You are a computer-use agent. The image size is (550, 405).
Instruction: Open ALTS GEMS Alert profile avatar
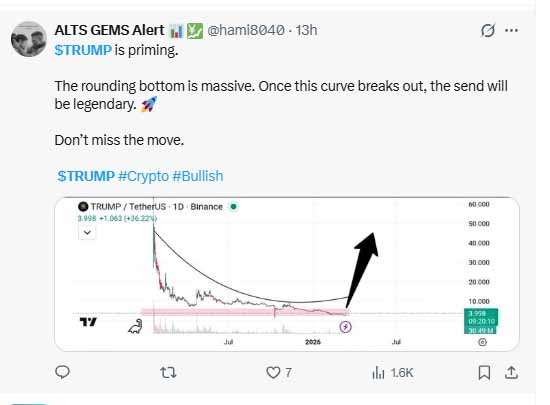click(29, 39)
